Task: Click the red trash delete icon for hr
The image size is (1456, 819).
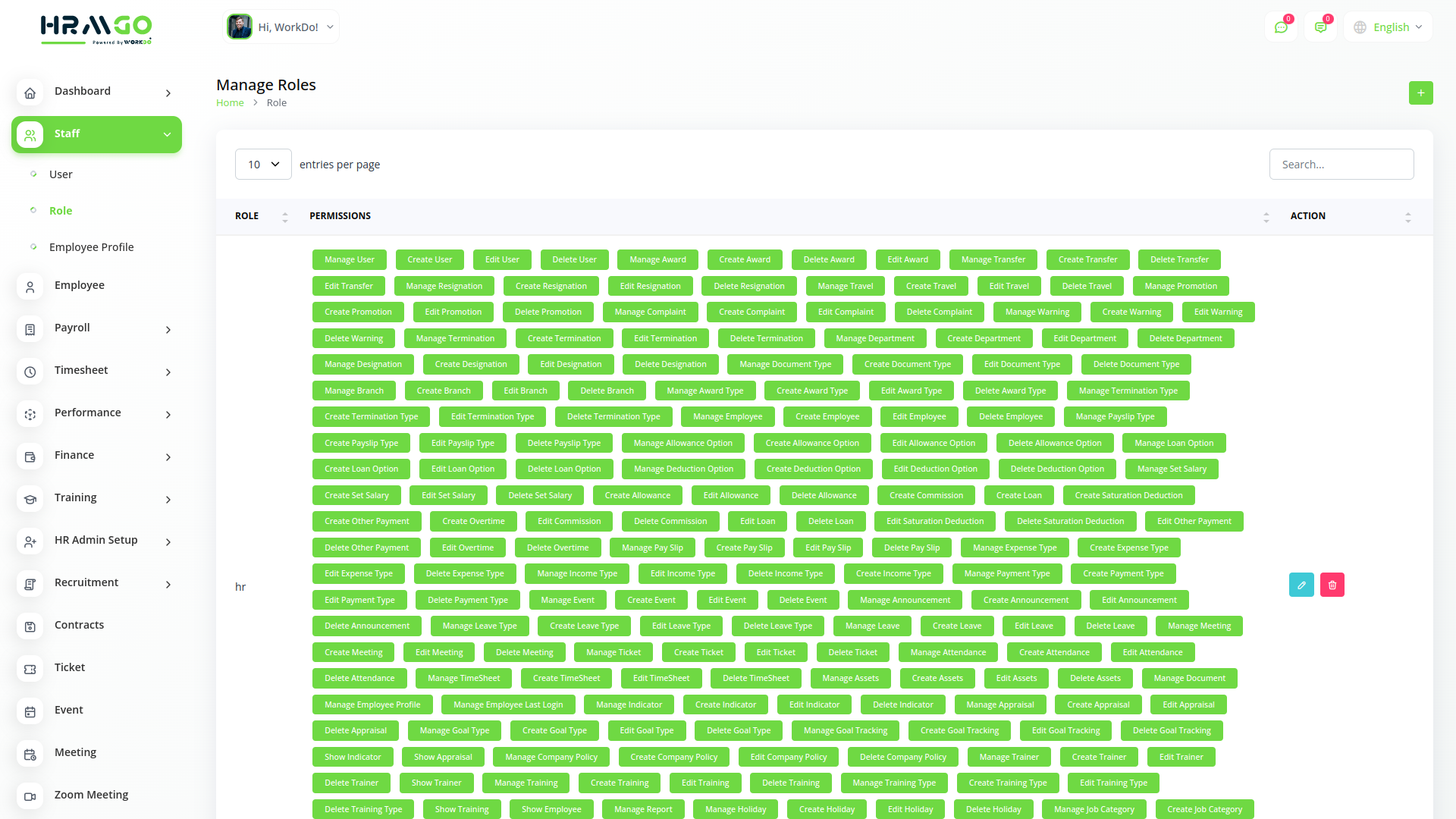Action: (1332, 585)
